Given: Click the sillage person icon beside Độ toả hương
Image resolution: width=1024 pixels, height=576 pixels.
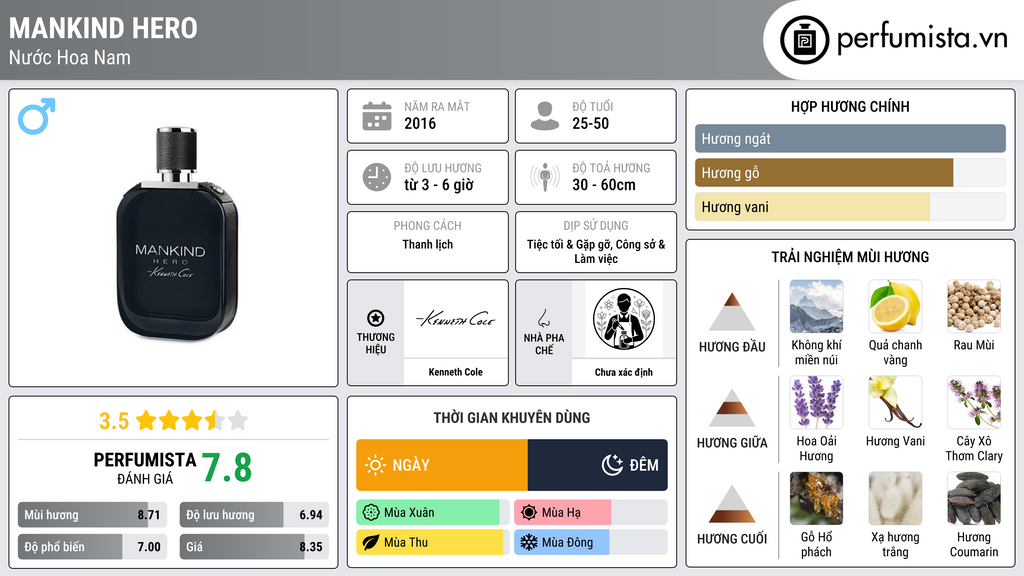Looking at the screenshot, I should [545, 177].
